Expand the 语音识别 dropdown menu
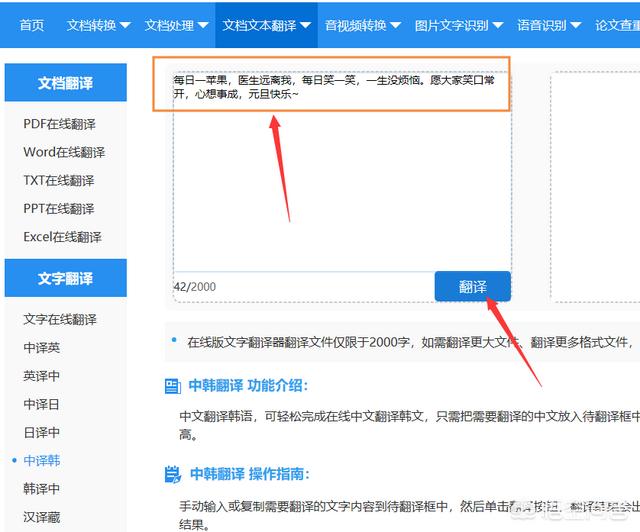The image size is (640, 532). click(548, 24)
